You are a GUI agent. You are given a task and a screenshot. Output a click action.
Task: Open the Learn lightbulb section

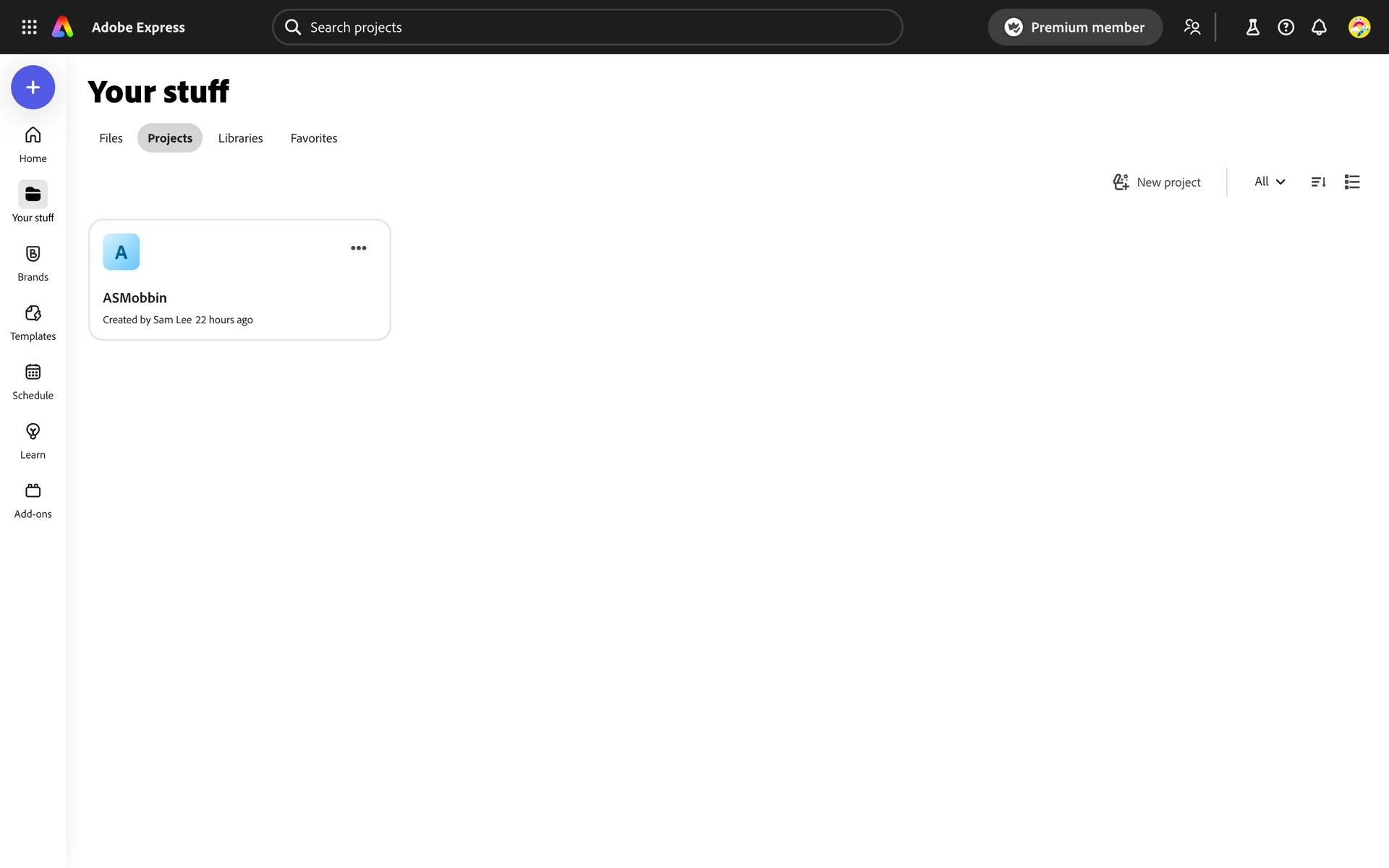33,441
